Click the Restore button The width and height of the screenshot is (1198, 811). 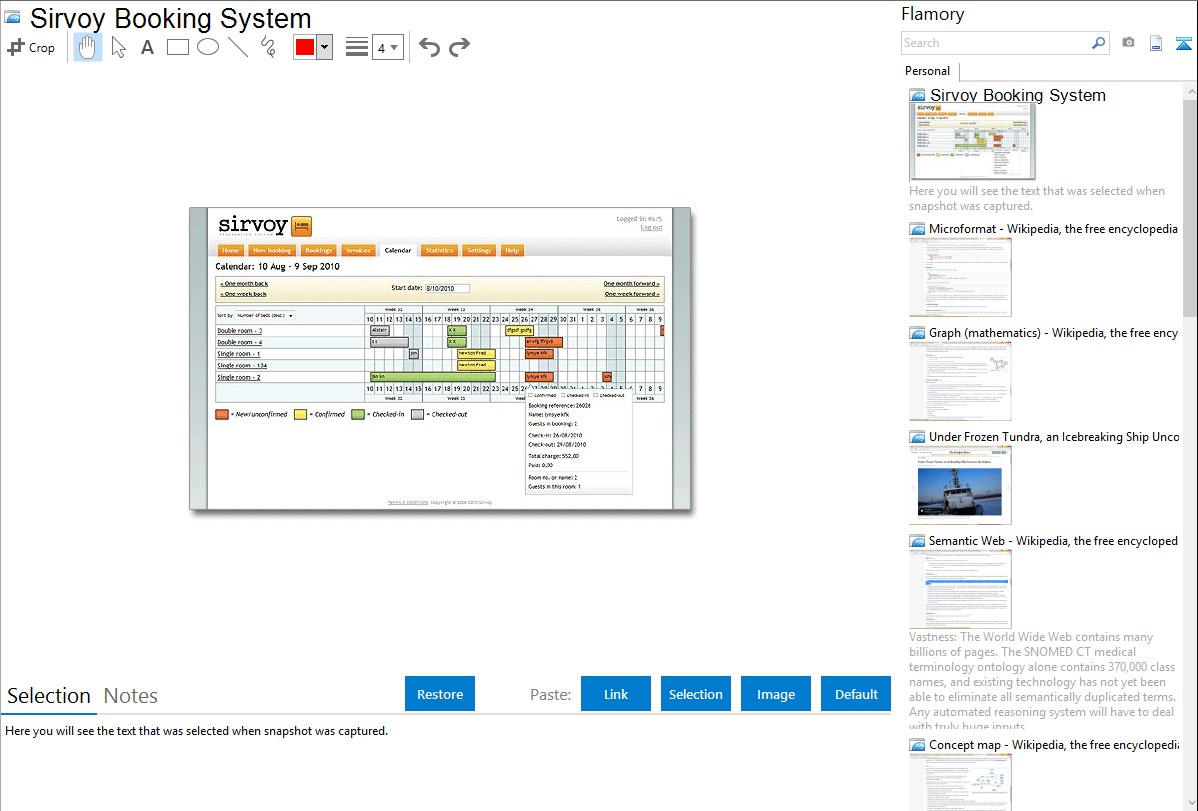[440, 694]
